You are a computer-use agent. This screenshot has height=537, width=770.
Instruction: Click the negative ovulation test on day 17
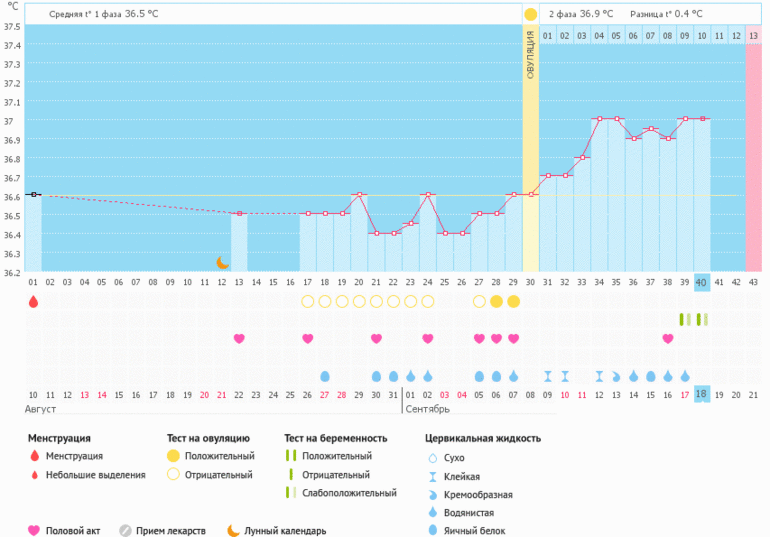[x=308, y=301]
